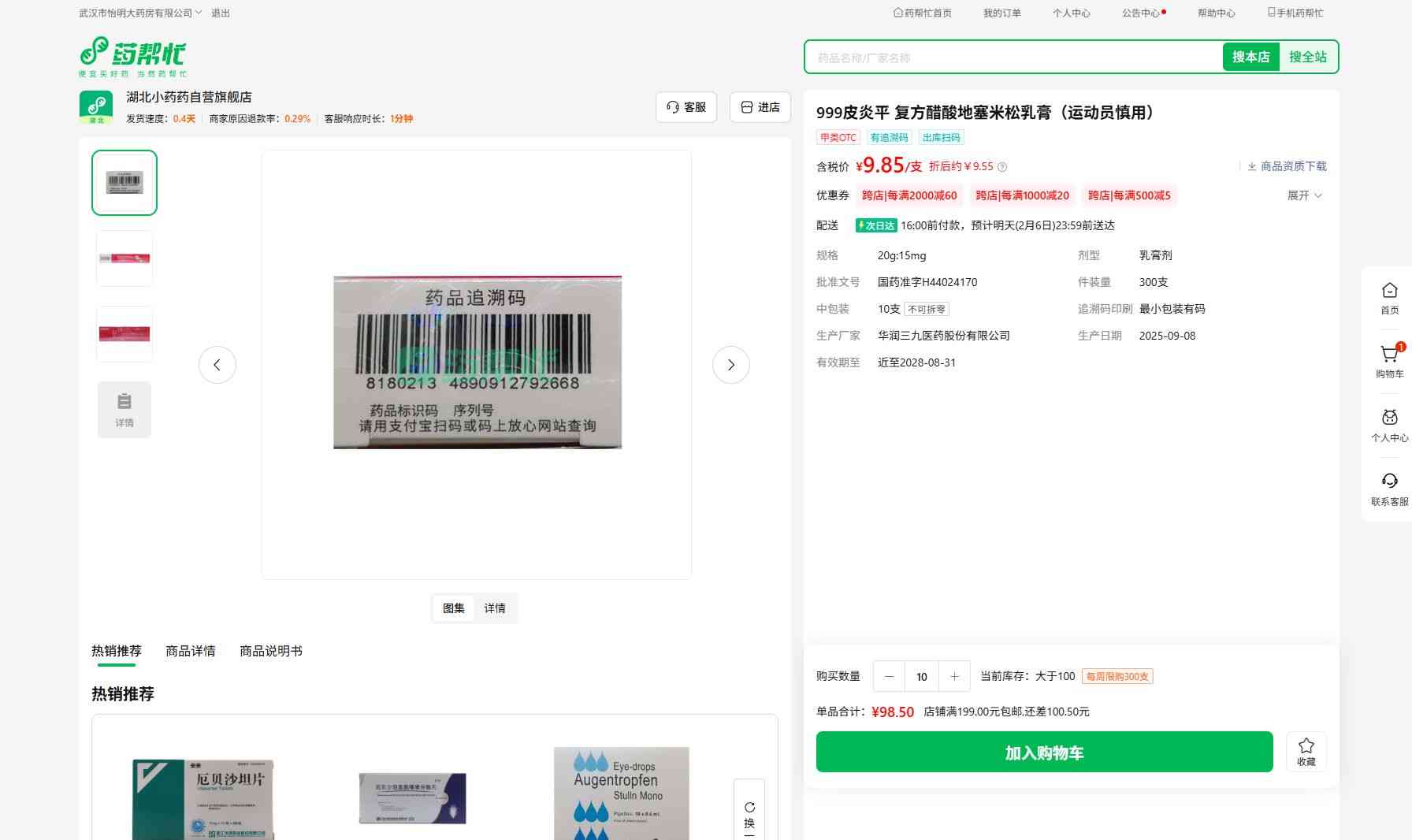Select the 图集 gallery toggle
This screenshot has height=840, width=1412.
454,608
